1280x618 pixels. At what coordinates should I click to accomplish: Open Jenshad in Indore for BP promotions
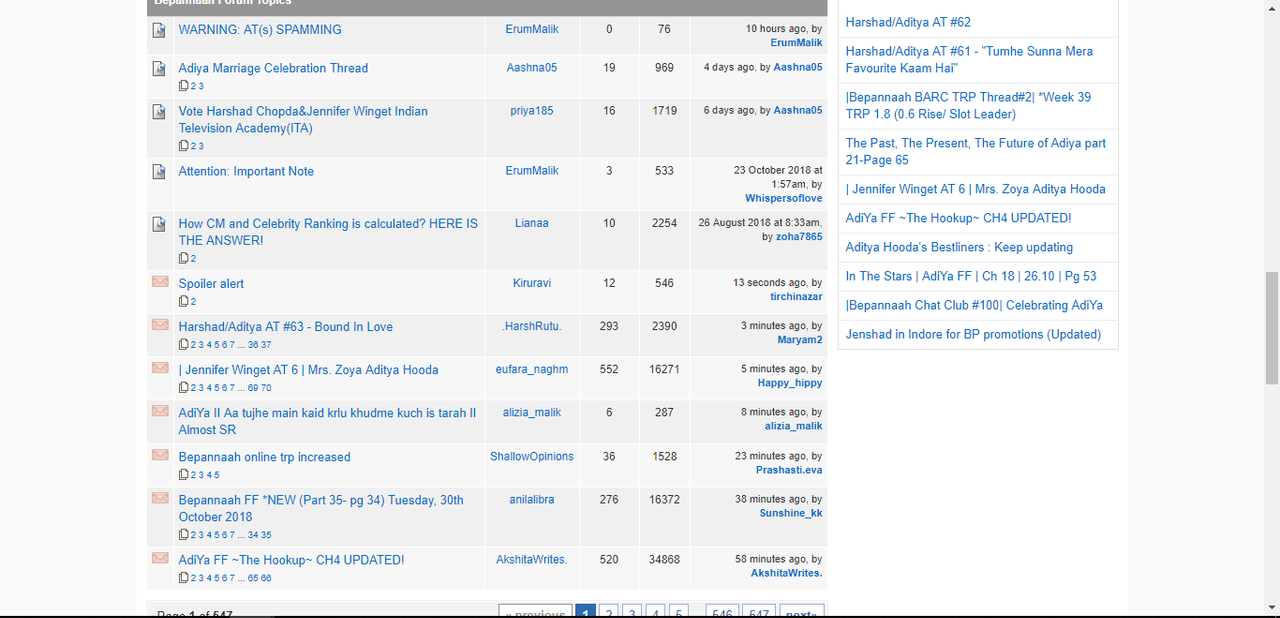973,334
